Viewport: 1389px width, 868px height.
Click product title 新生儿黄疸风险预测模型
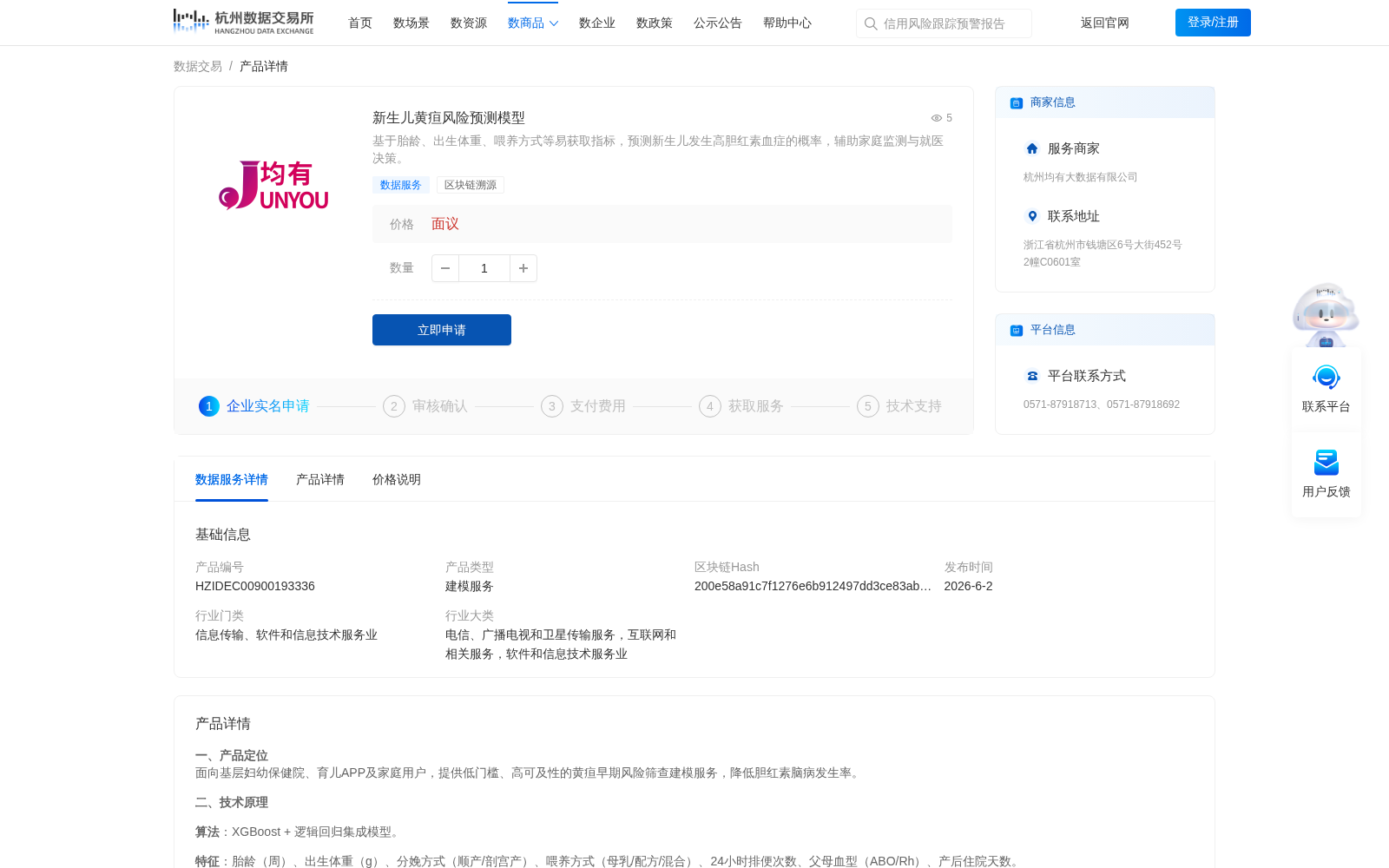tap(449, 118)
